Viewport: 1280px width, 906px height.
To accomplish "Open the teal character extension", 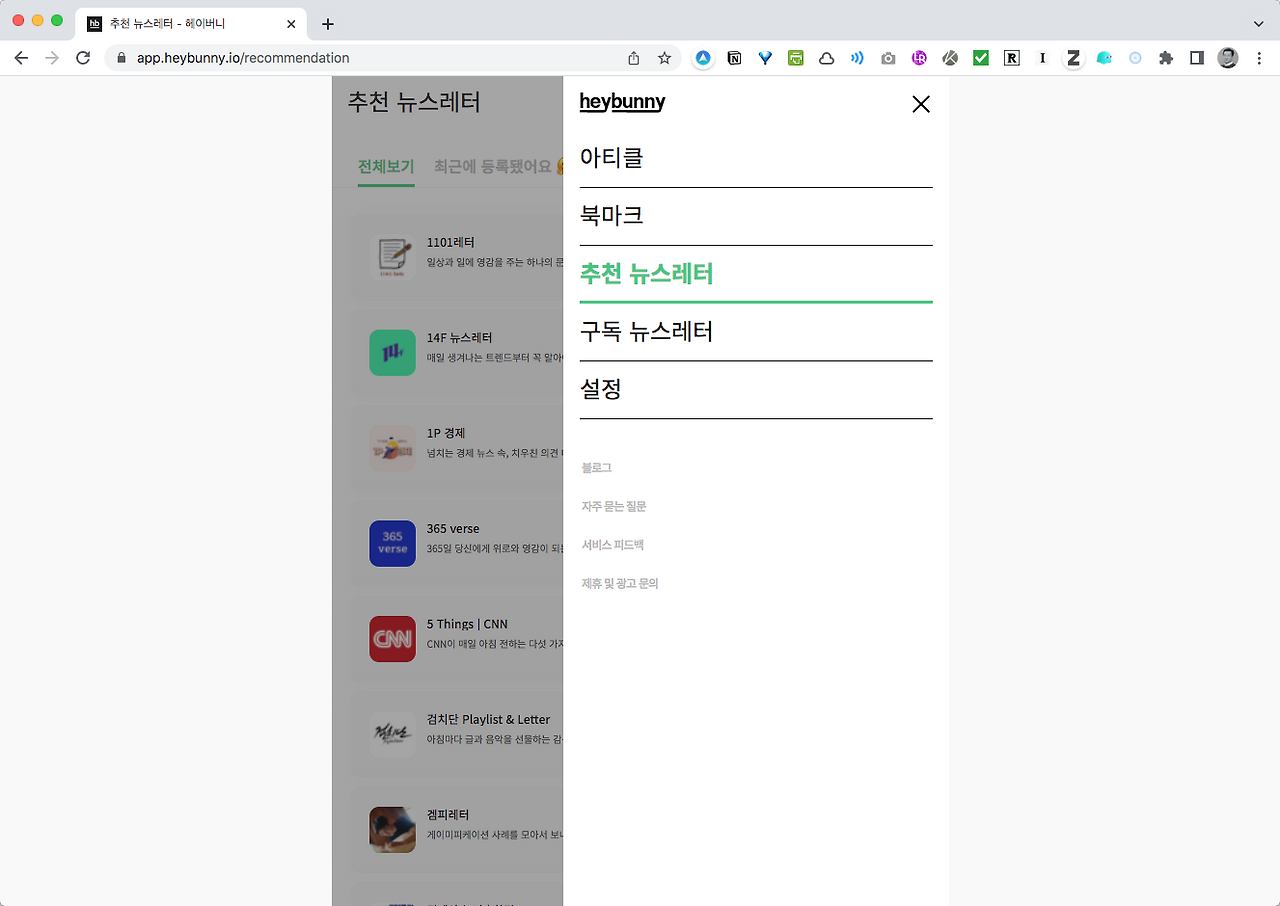I will click(x=1104, y=58).
